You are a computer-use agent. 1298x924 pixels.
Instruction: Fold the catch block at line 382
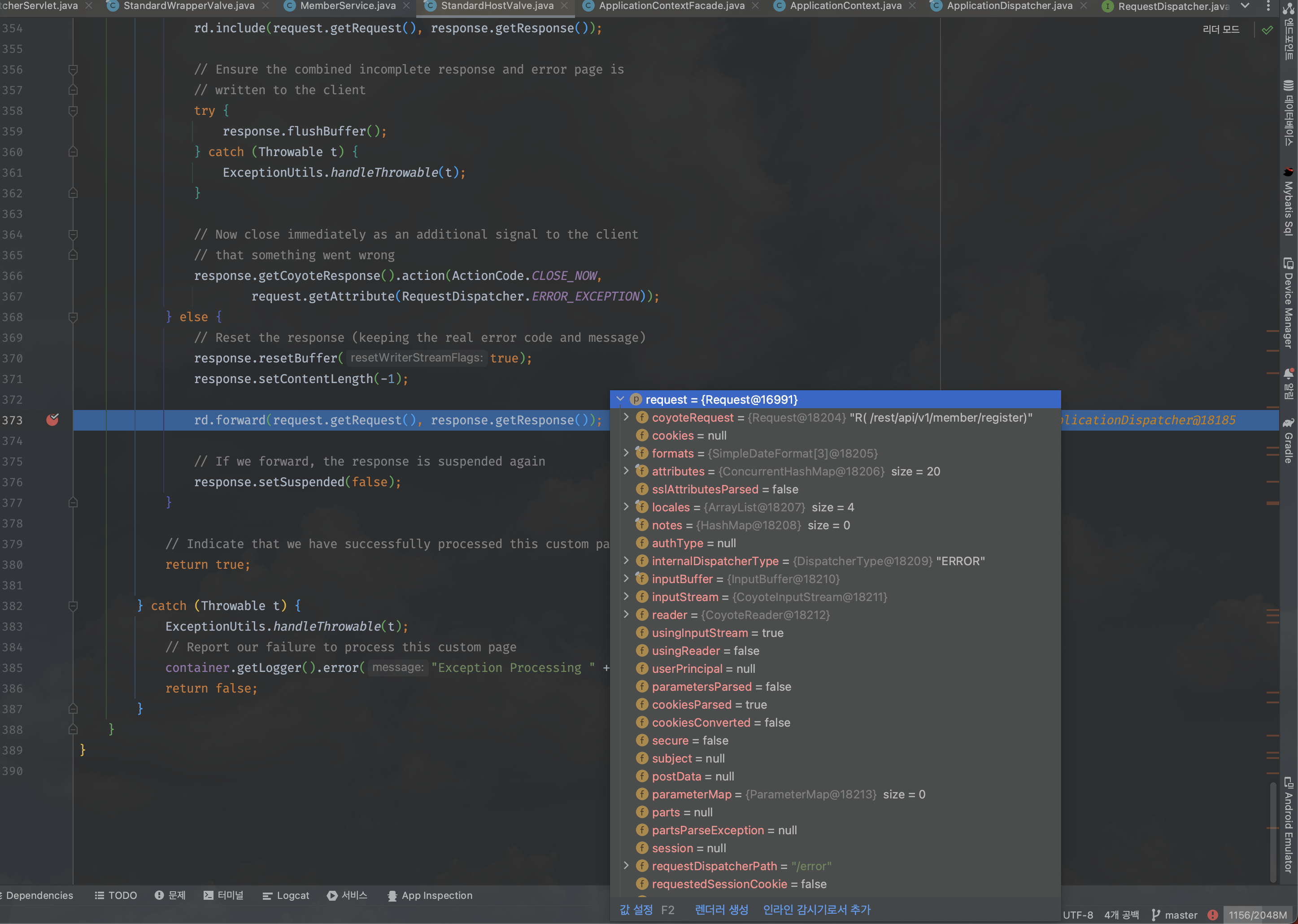coord(73,606)
